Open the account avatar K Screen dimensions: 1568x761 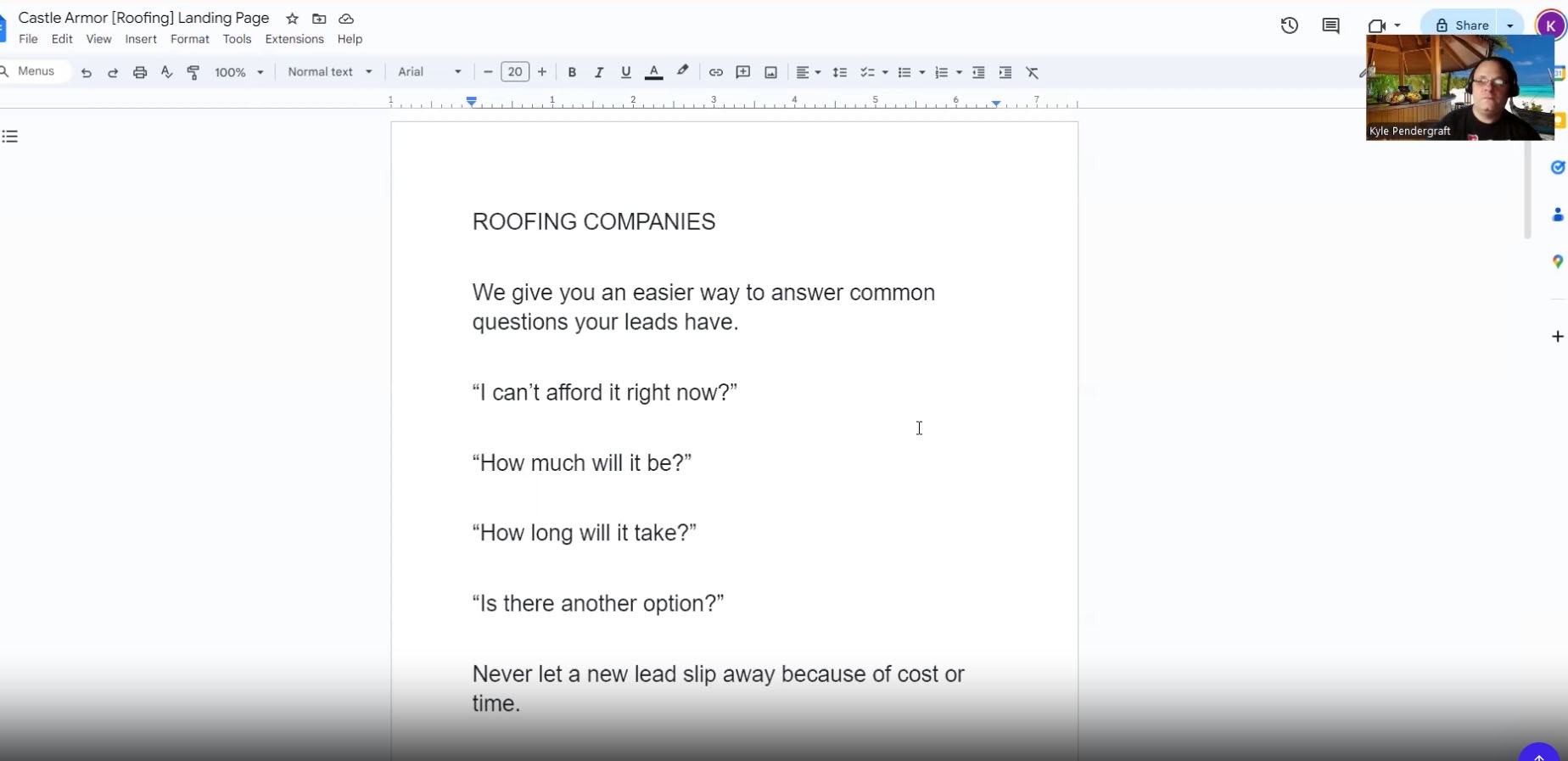1549,25
